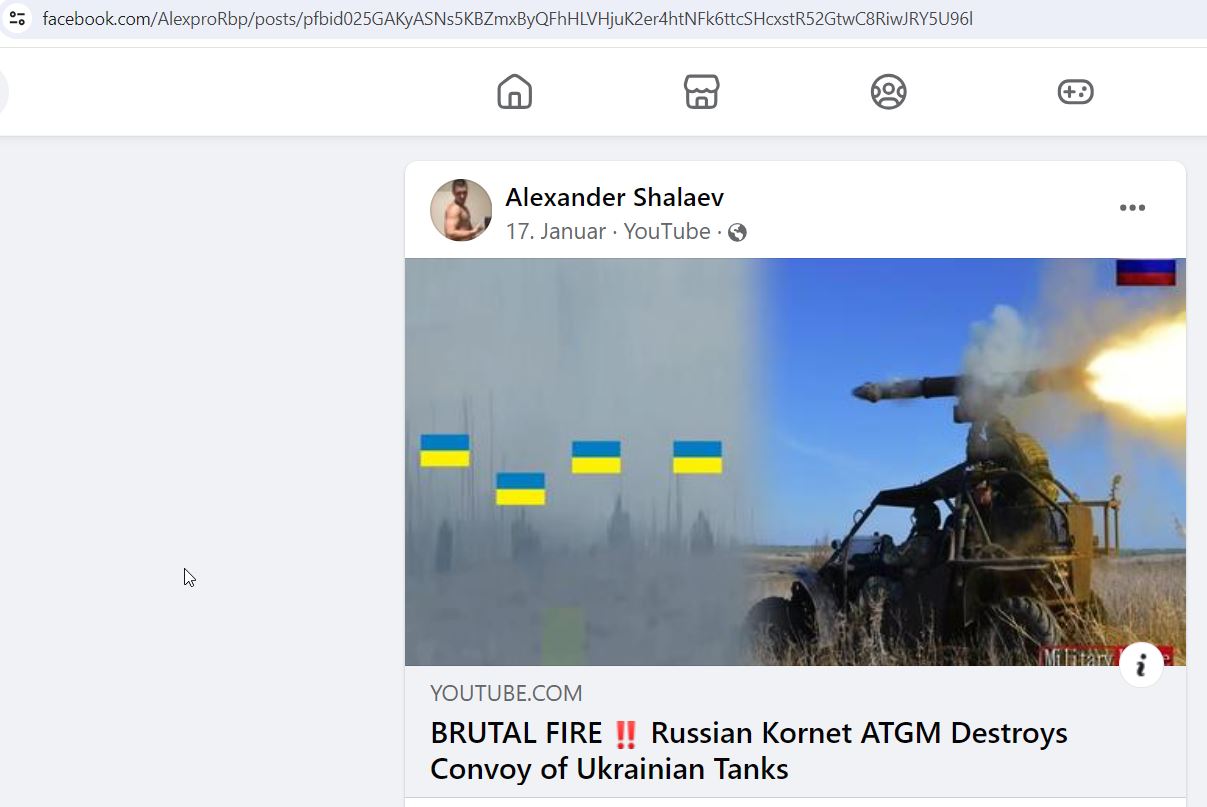Click the site settings icon beside the URL
Viewport: 1207px width, 807px height.
17,18
